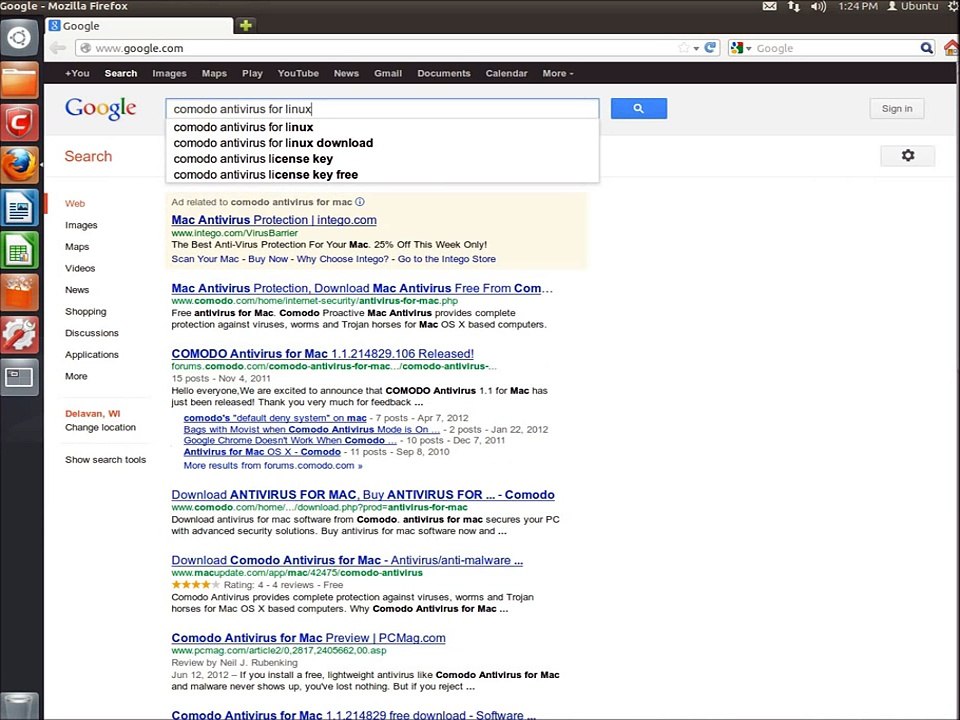Open the sound volume indicator

point(818,6)
